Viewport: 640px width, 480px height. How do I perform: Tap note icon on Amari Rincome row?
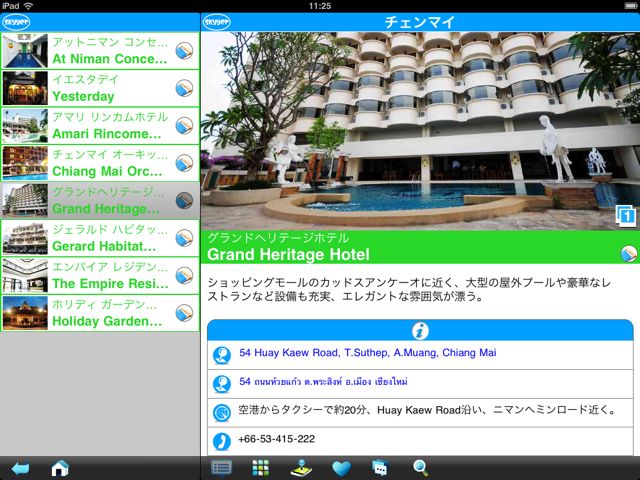[x=184, y=126]
